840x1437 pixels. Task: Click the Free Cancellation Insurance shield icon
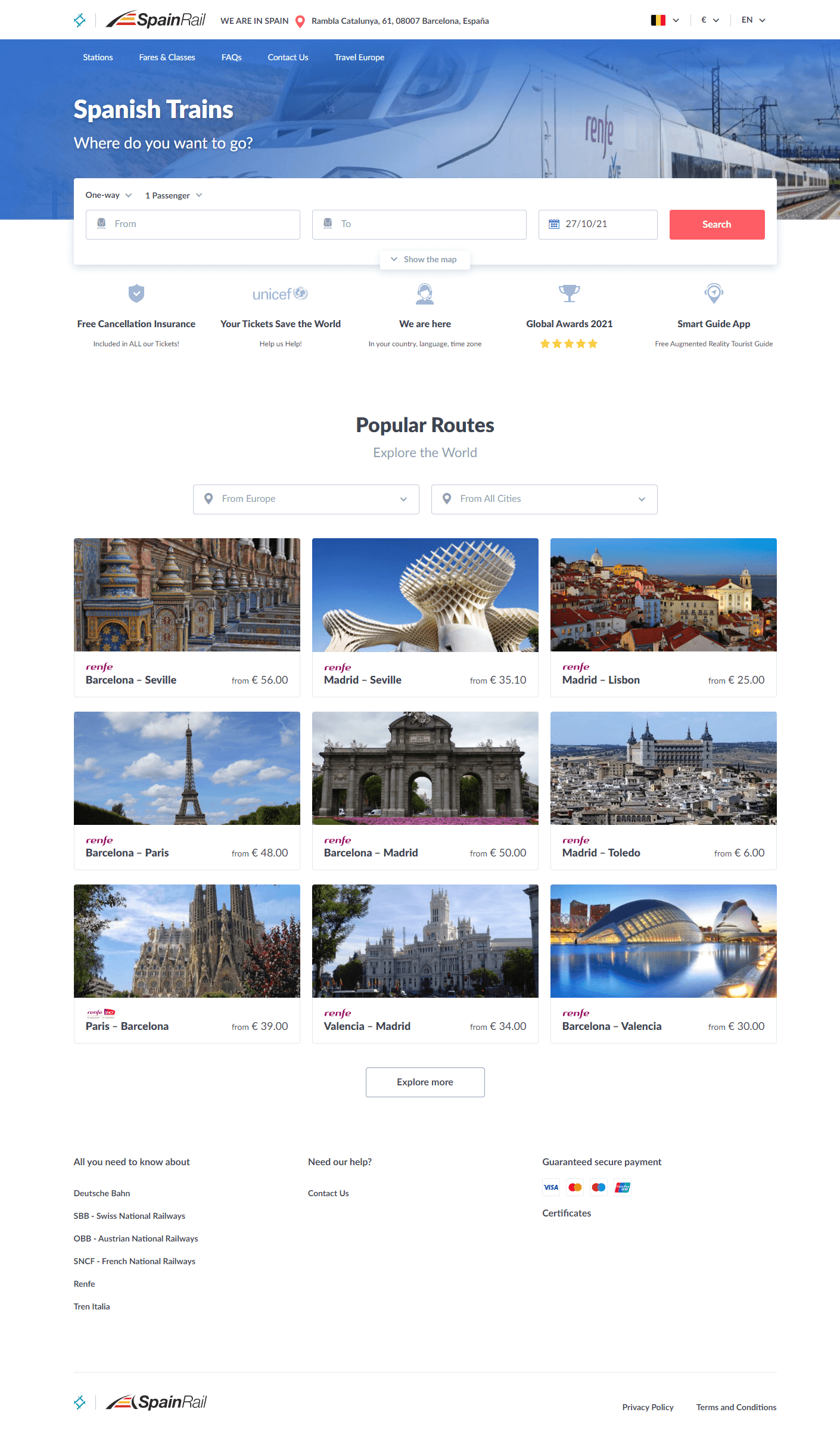tap(136, 293)
